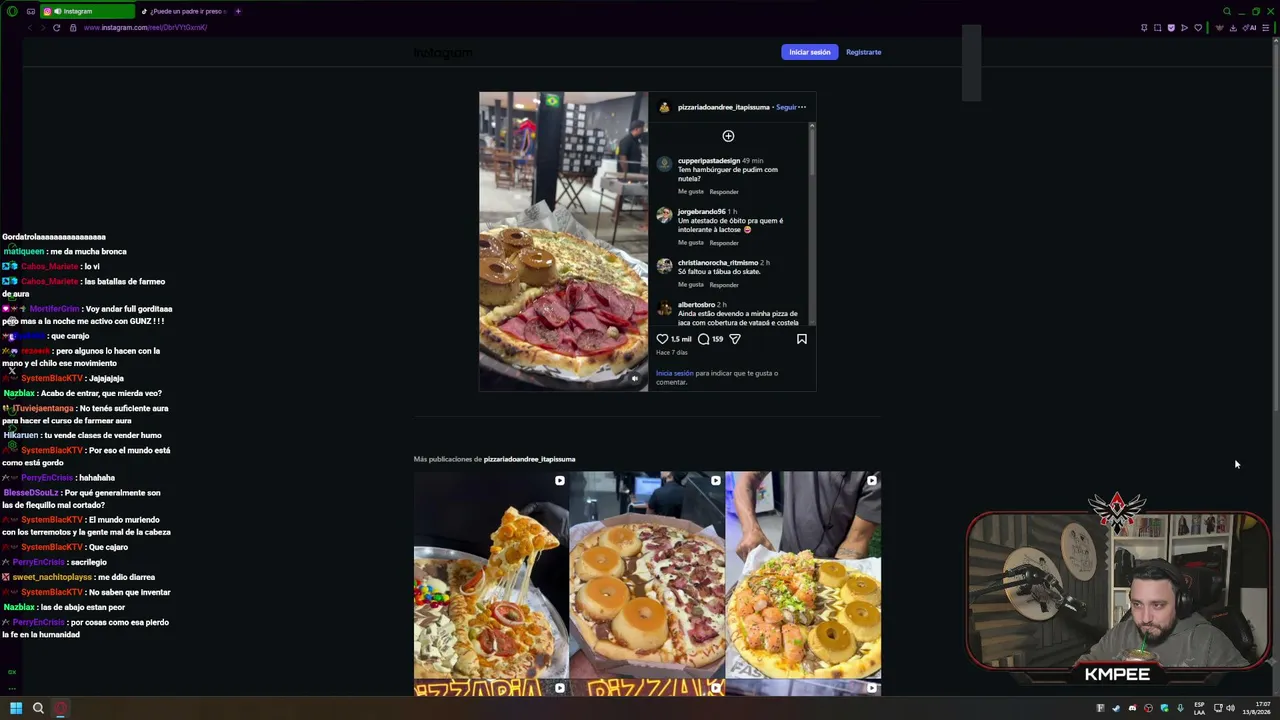Click the Opera GX logo menu button
The width and height of the screenshot is (1280, 720).
pyautogui.click(x=12, y=11)
